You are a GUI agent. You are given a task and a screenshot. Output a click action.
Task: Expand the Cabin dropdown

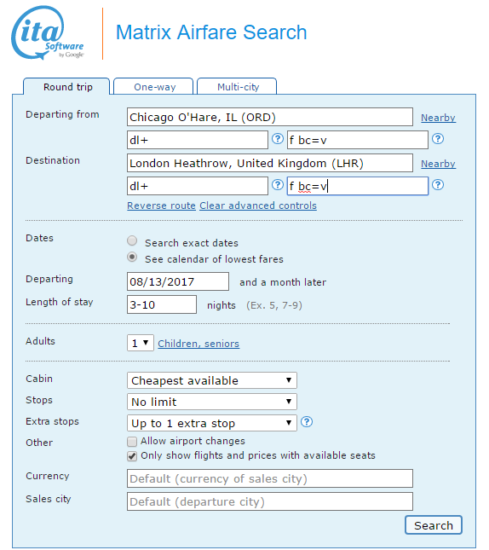click(212, 381)
